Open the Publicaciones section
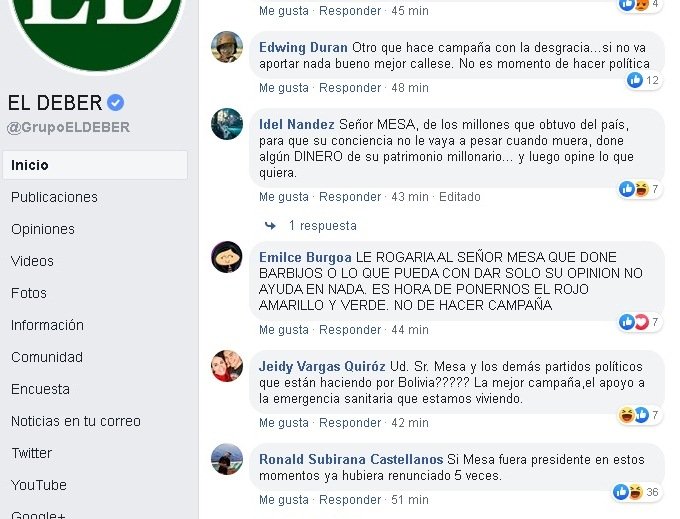This screenshot has height=519, width=680. click(x=54, y=197)
